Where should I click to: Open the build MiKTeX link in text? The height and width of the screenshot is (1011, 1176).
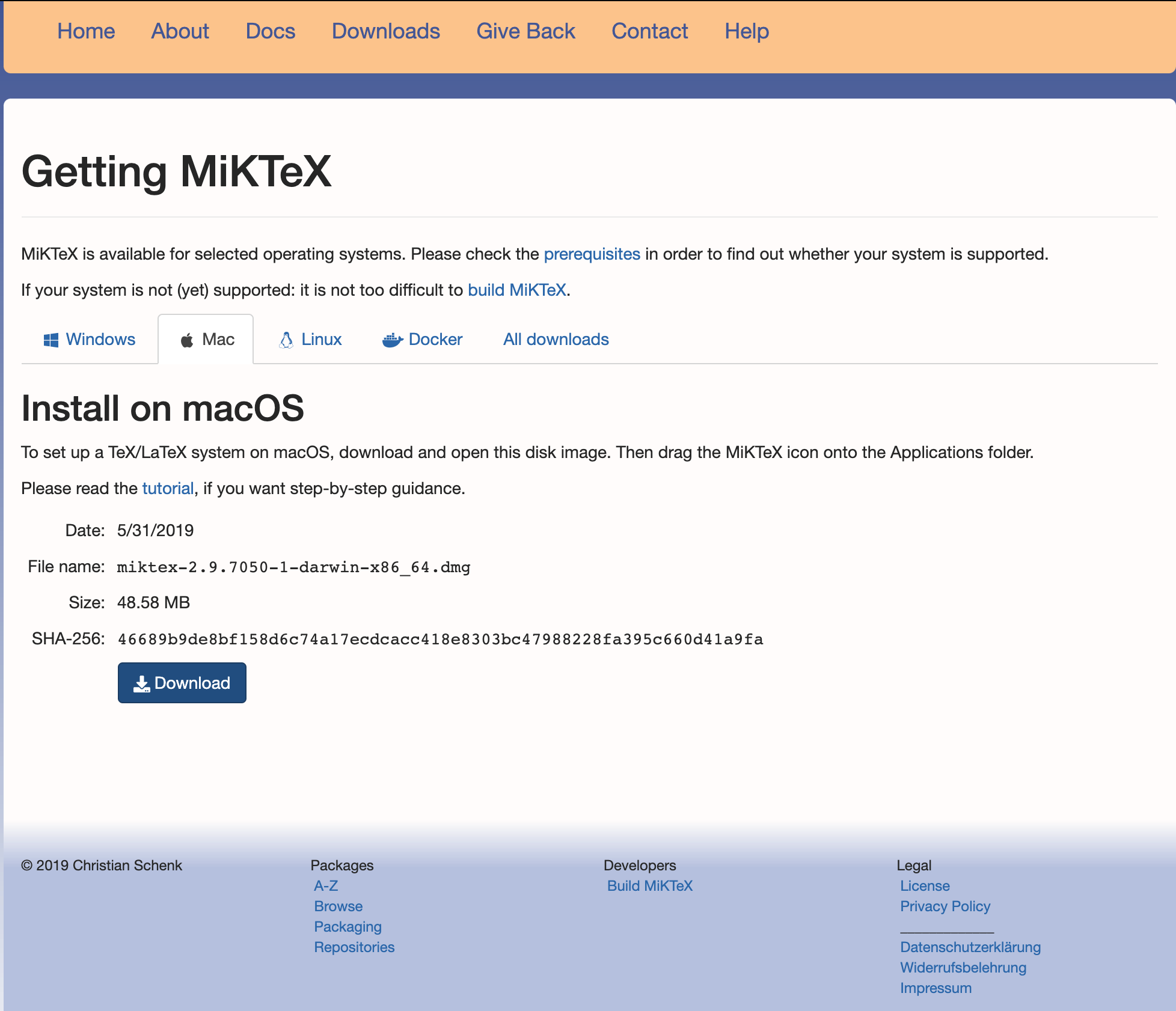(516, 290)
